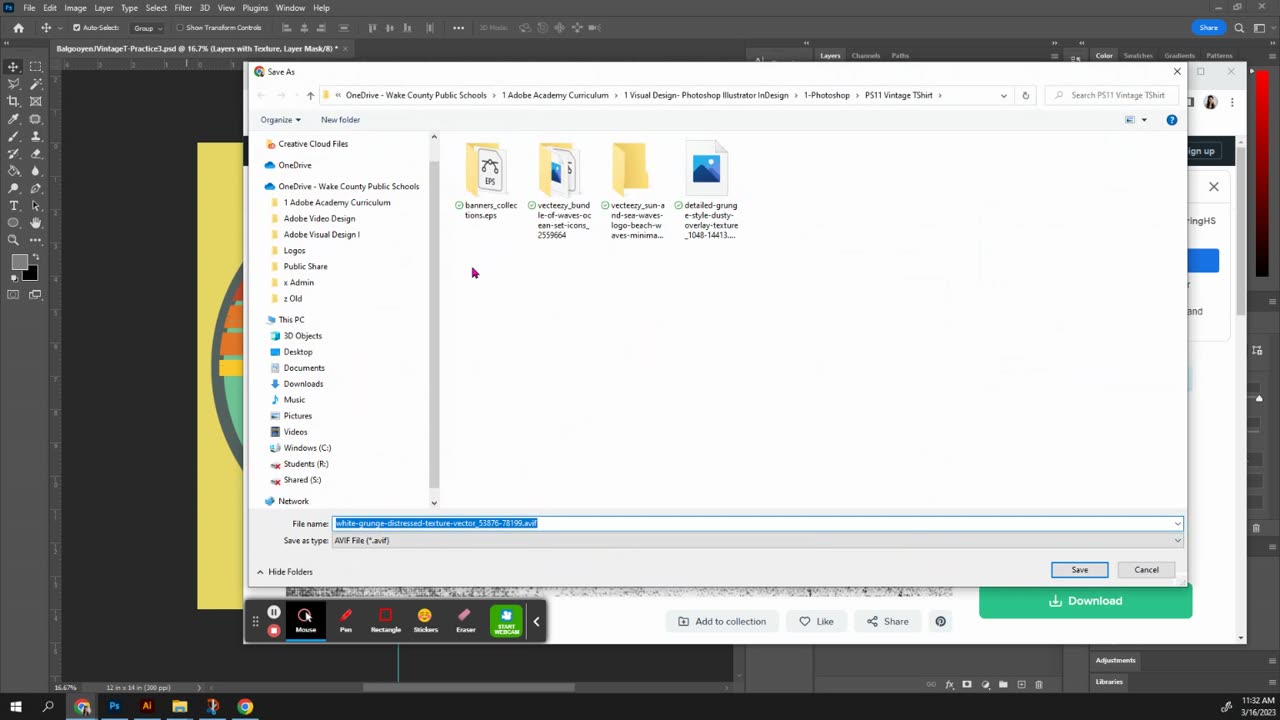Open Save As dialog help icon
This screenshot has height=720, width=1280.
click(x=1171, y=120)
